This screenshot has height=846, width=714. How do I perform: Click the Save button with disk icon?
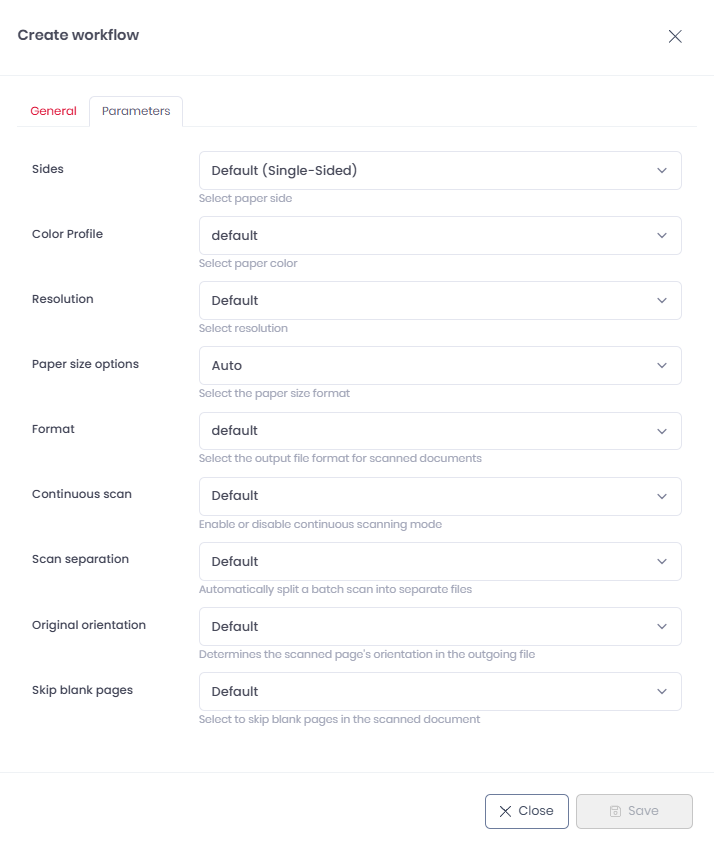[634, 811]
